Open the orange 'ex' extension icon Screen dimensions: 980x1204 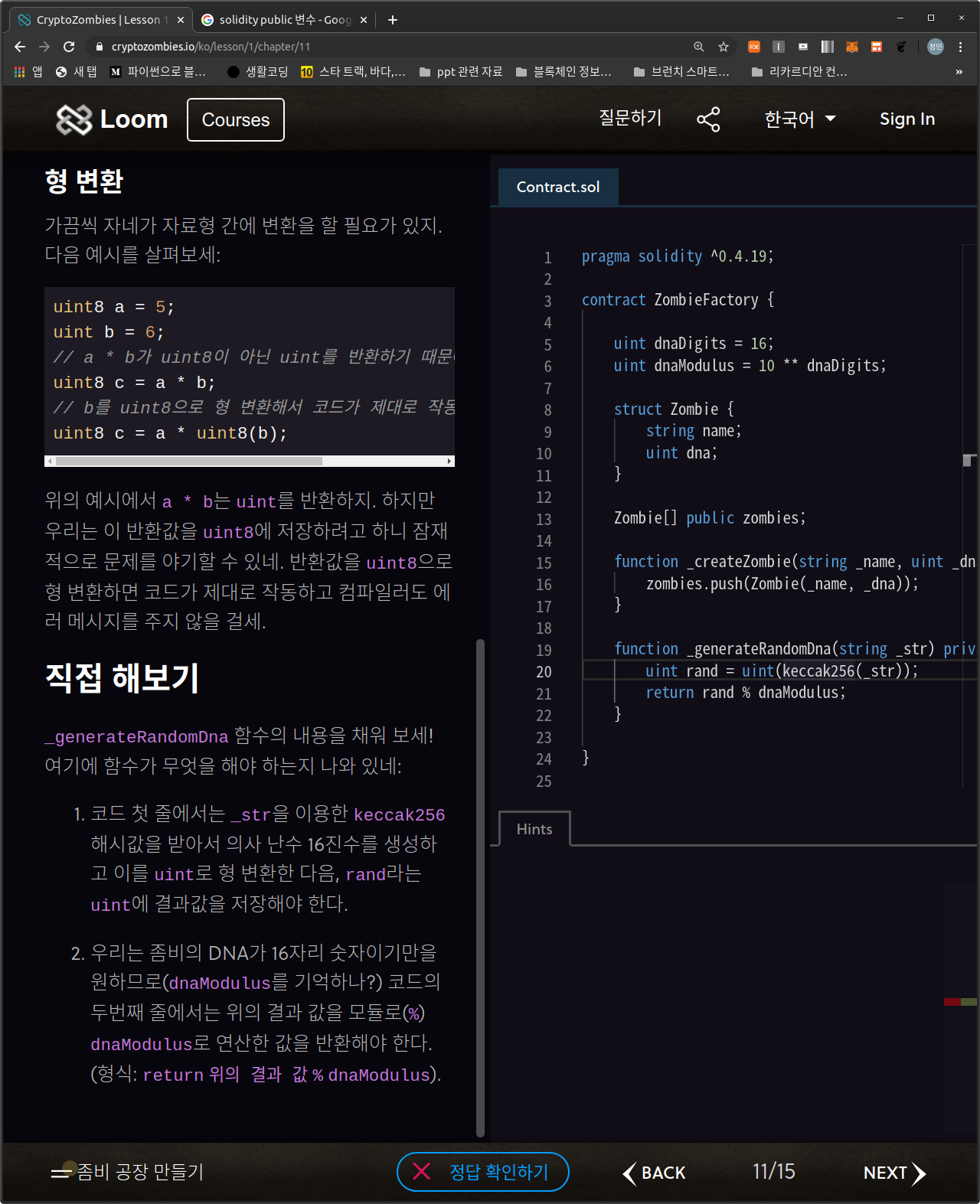[754, 47]
